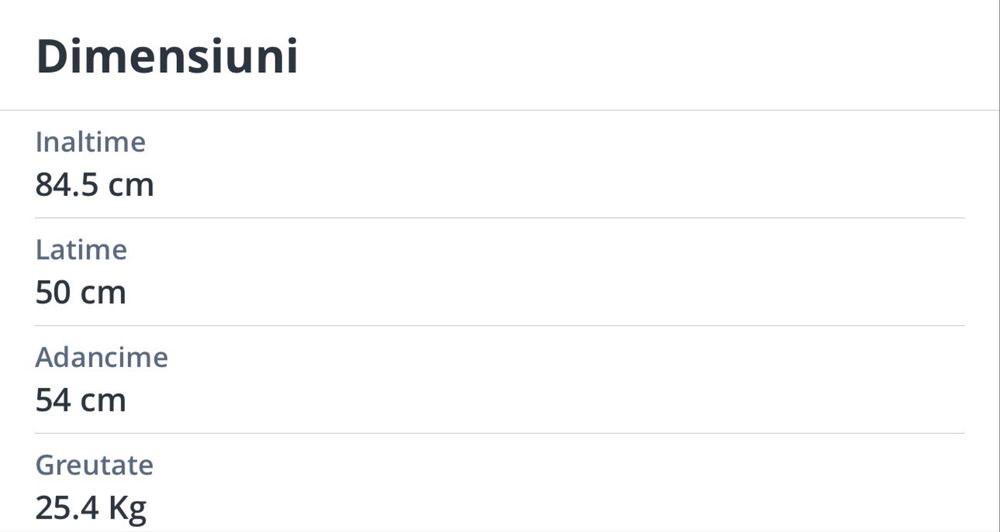This screenshot has width=1000, height=532.
Task: Click divider between Adancime and Greutate rows
Action: click(x=500, y=433)
